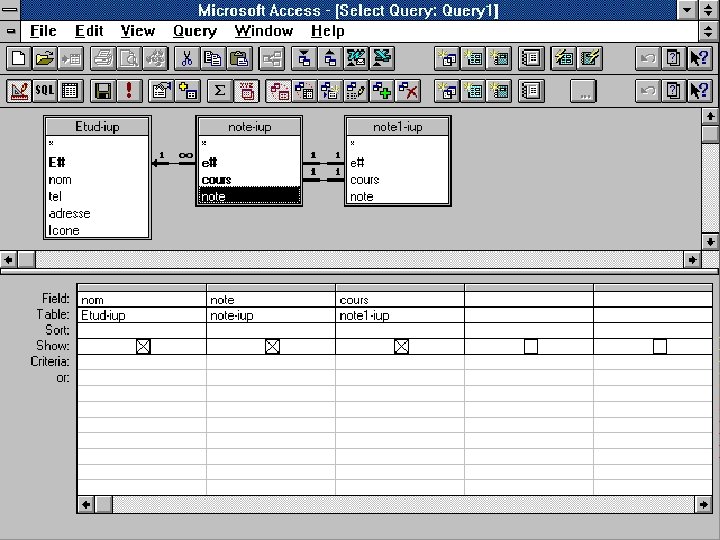Image resolution: width=720 pixels, height=540 pixels.
Task: Select the cours field in note-iup list
Action: (249, 180)
